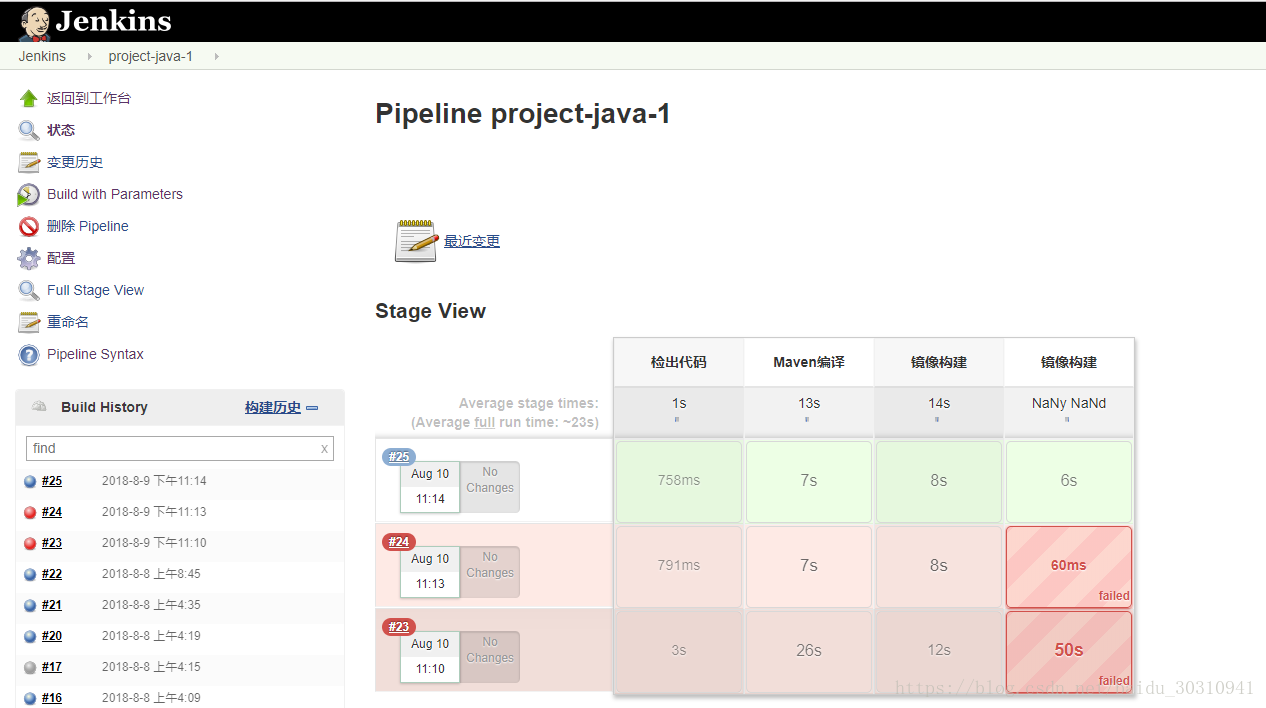The height and width of the screenshot is (708, 1266).
Task: Click the Jenkins butler logo icon
Action: click(34, 22)
